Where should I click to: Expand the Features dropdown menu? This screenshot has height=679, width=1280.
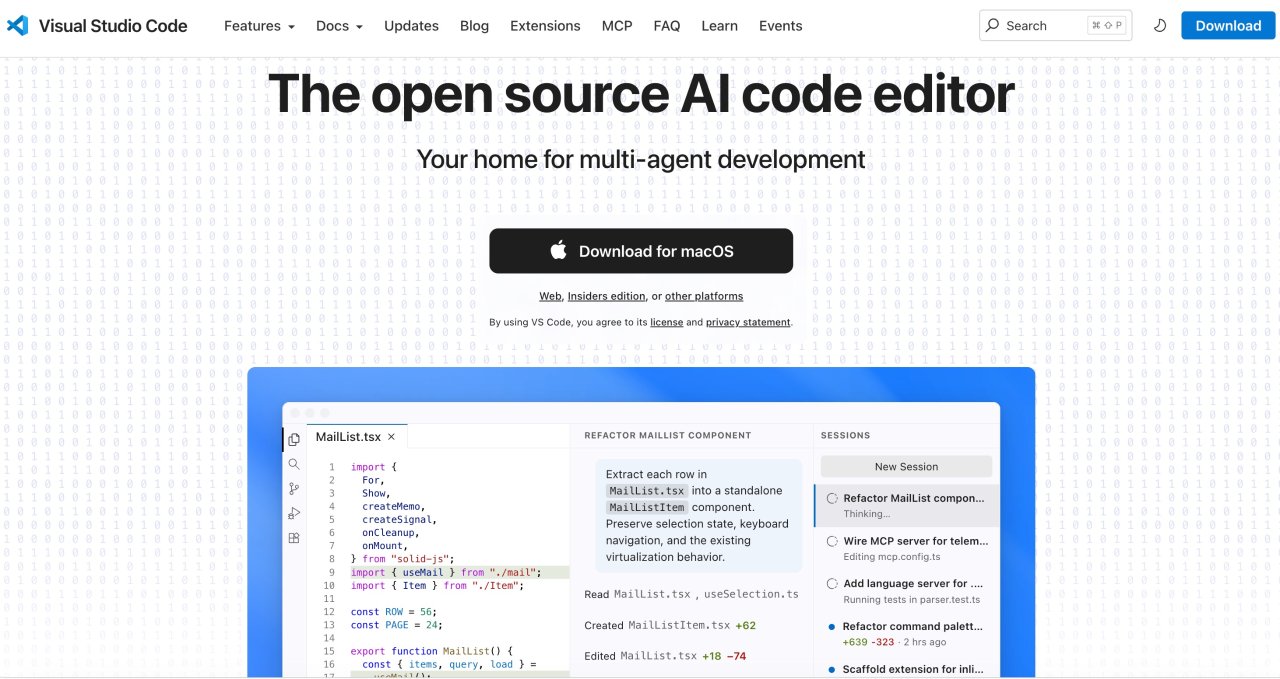point(259,26)
